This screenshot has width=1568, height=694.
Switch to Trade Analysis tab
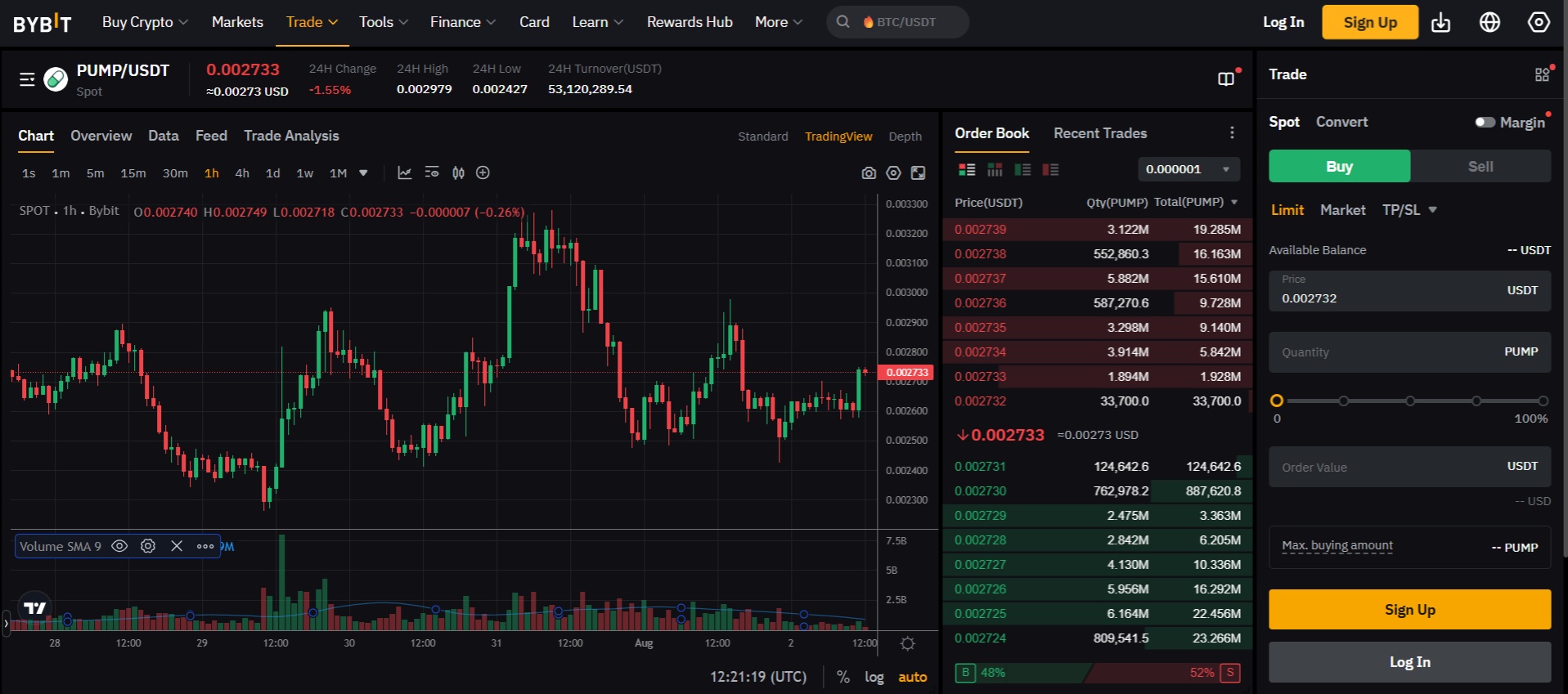tap(291, 136)
